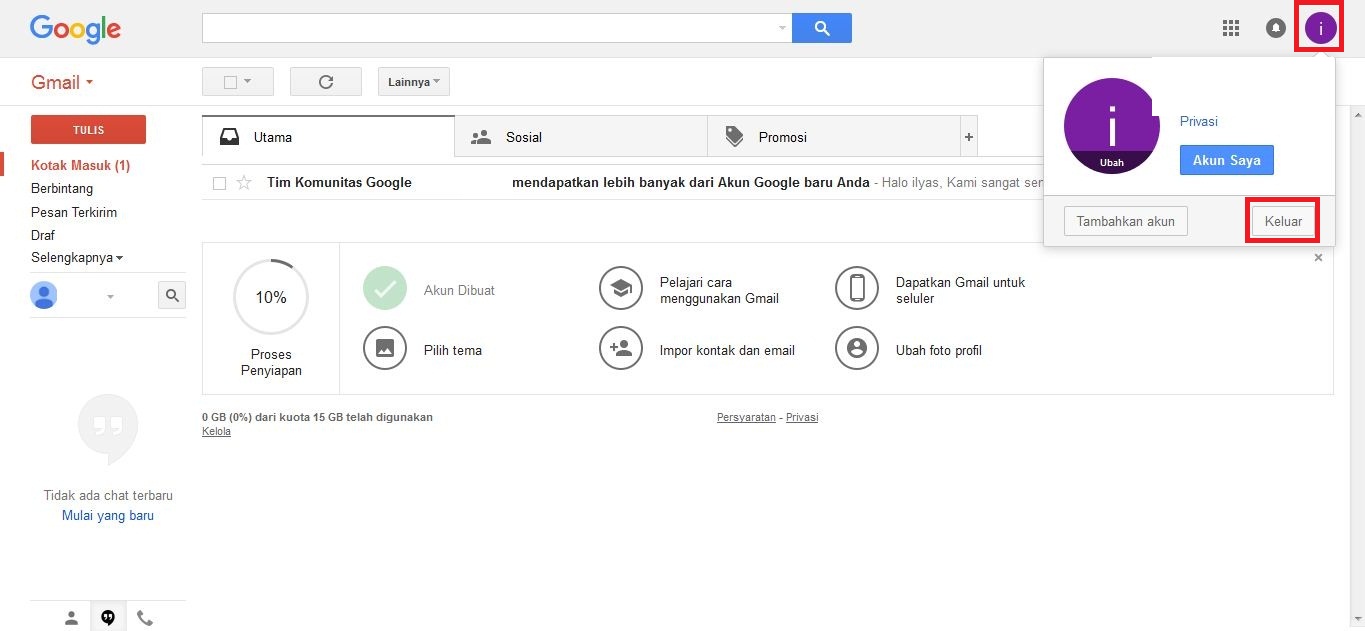Click Mulai yang baru chat link
The height and width of the screenshot is (631, 1365).
(108, 516)
